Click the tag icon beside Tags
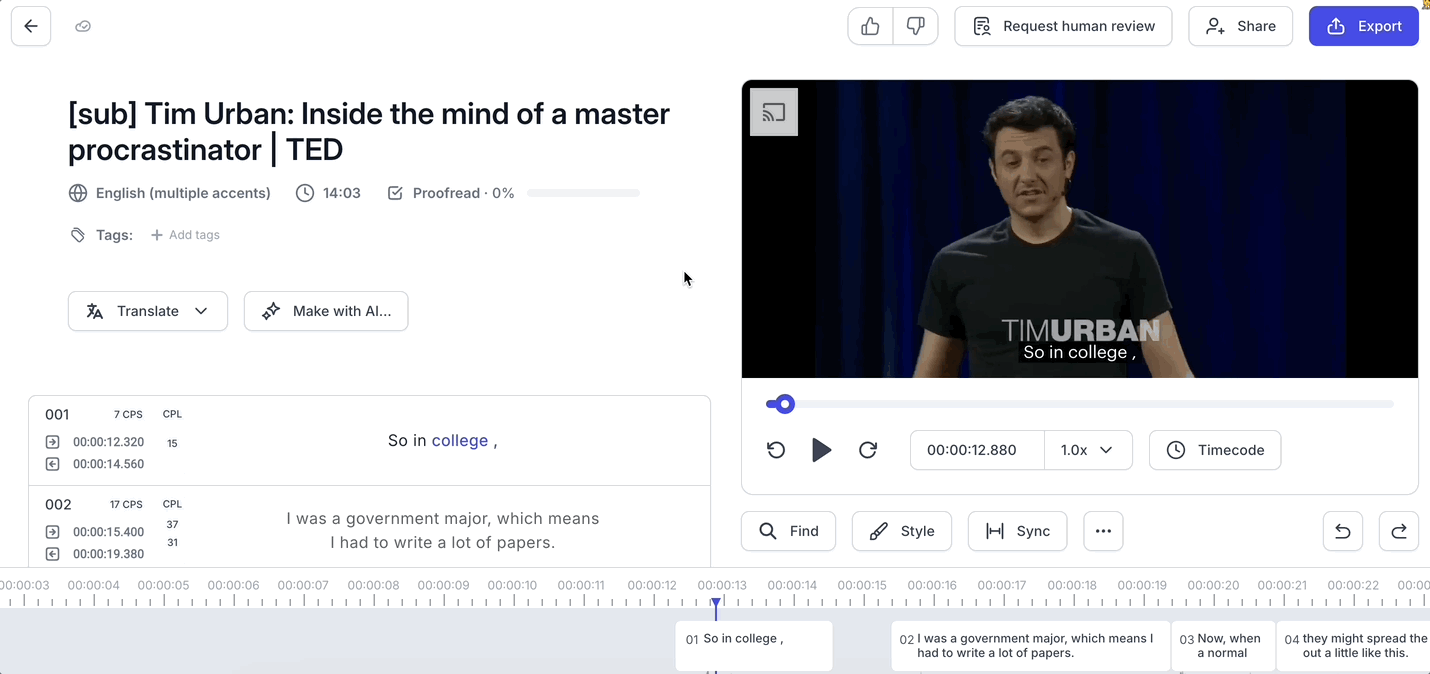Viewport: 1430px width, 674px height. tap(78, 235)
